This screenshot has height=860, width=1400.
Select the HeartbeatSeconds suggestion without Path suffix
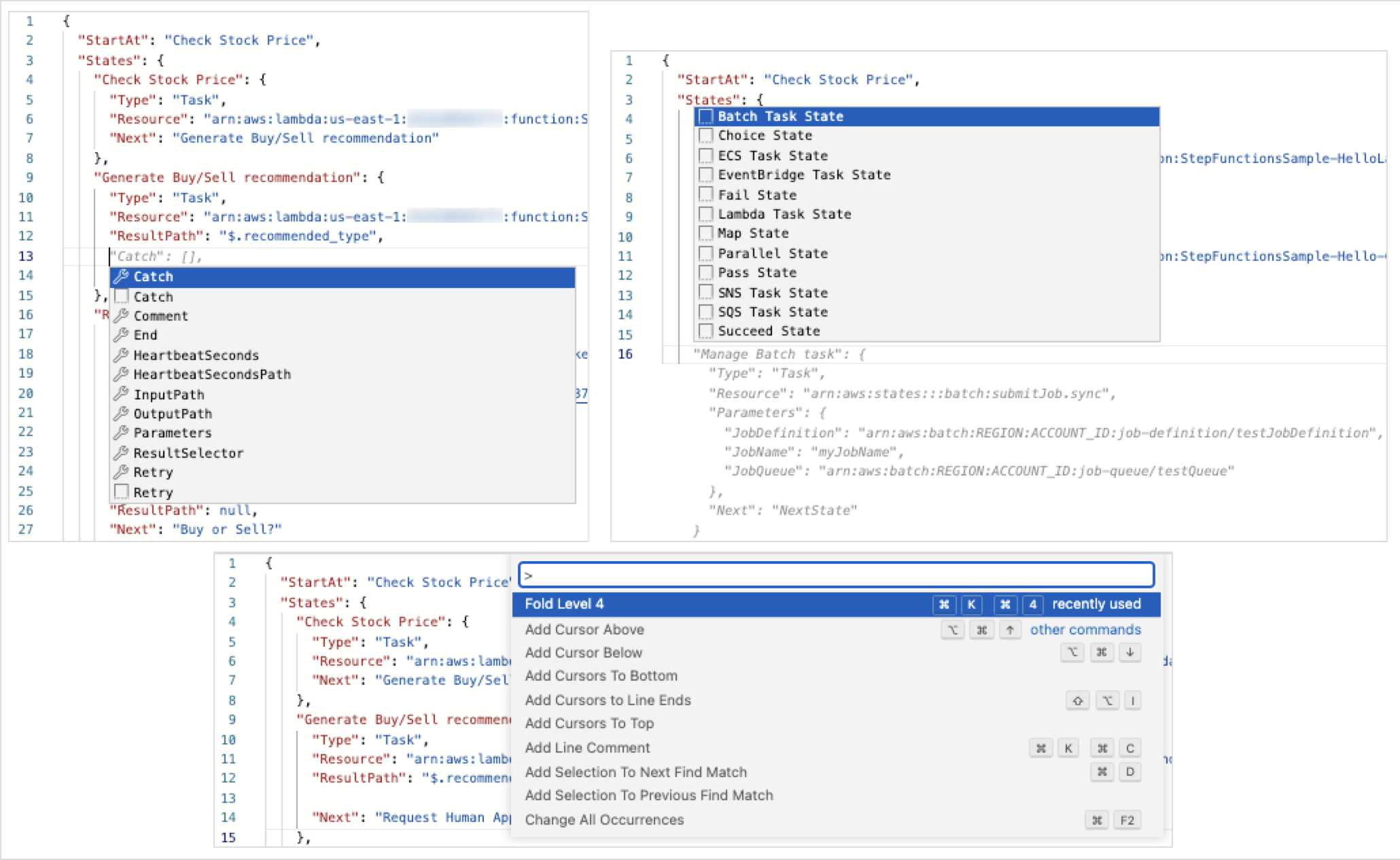(343, 355)
